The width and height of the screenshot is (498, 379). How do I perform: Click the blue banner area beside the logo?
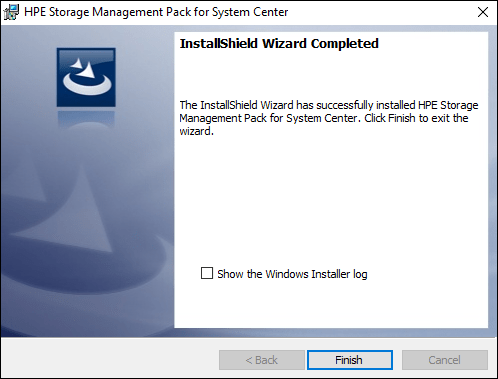pos(144,77)
